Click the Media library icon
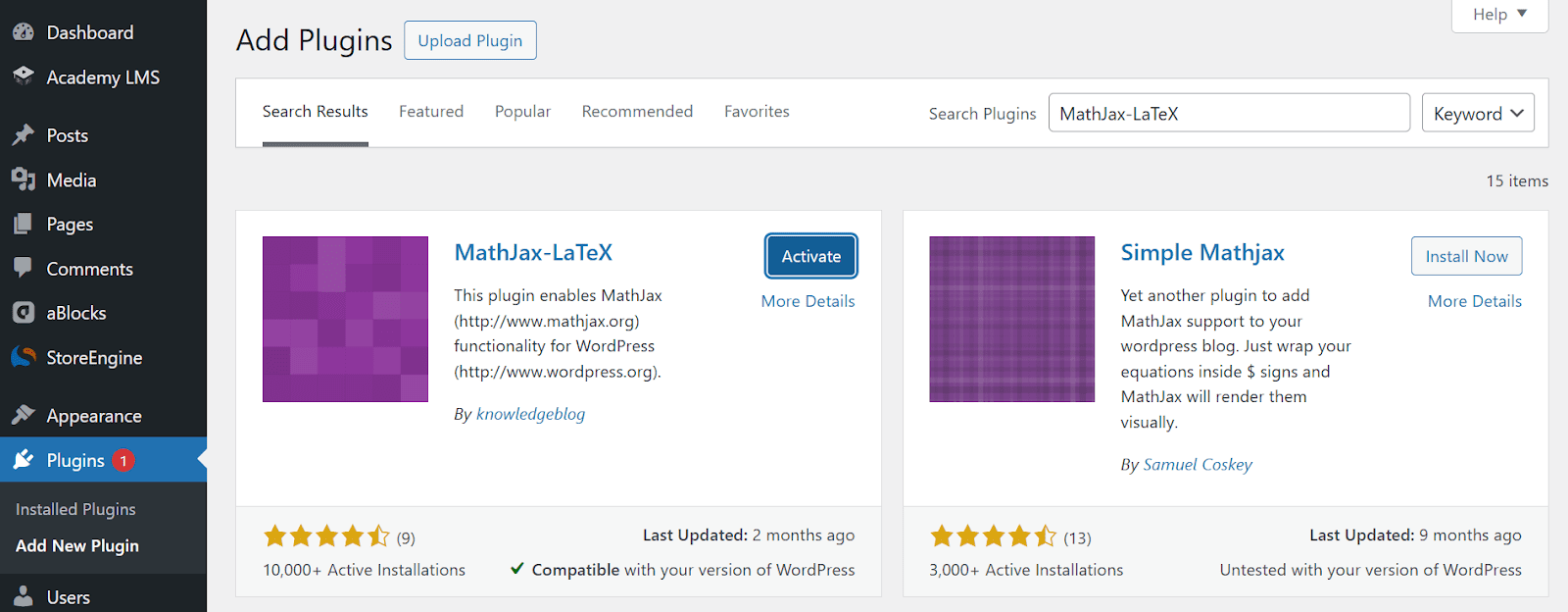The image size is (1568, 612). coord(24,179)
